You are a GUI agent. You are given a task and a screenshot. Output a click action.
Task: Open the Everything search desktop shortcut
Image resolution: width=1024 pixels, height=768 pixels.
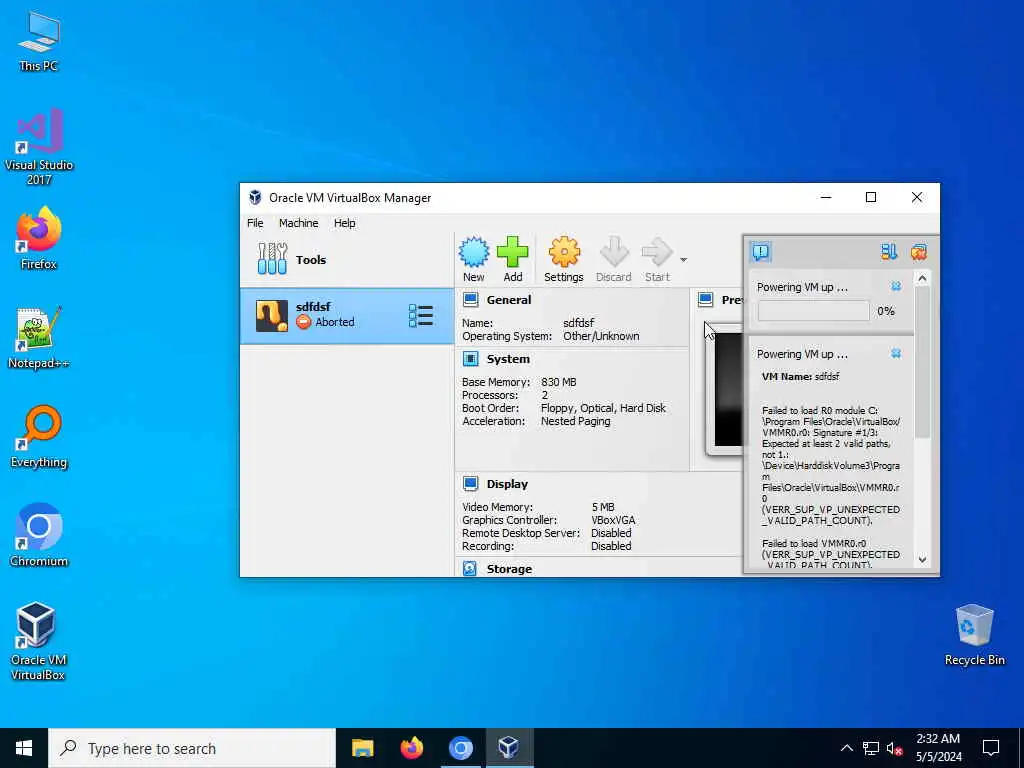click(x=39, y=437)
